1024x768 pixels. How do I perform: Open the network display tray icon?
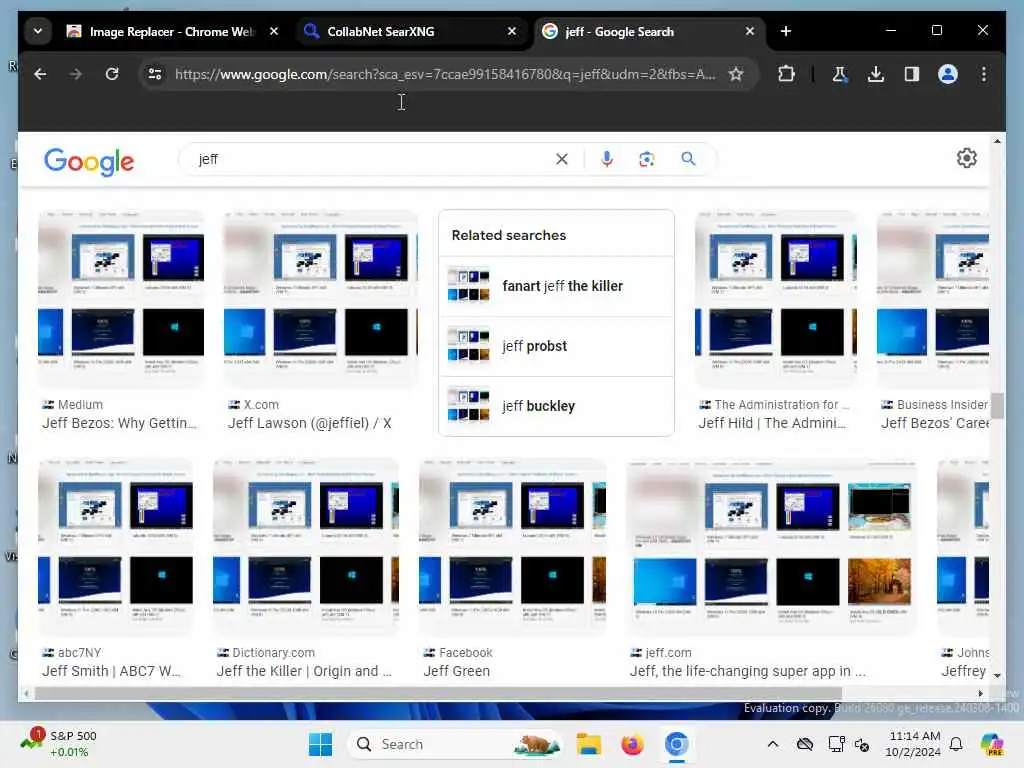pos(836,744)
